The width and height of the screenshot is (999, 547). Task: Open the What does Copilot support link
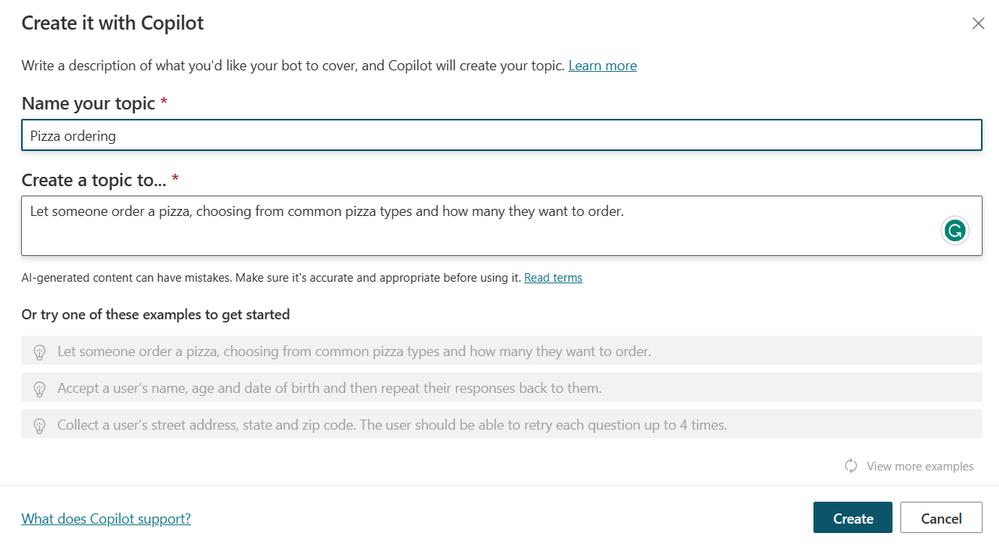(106, 518)
